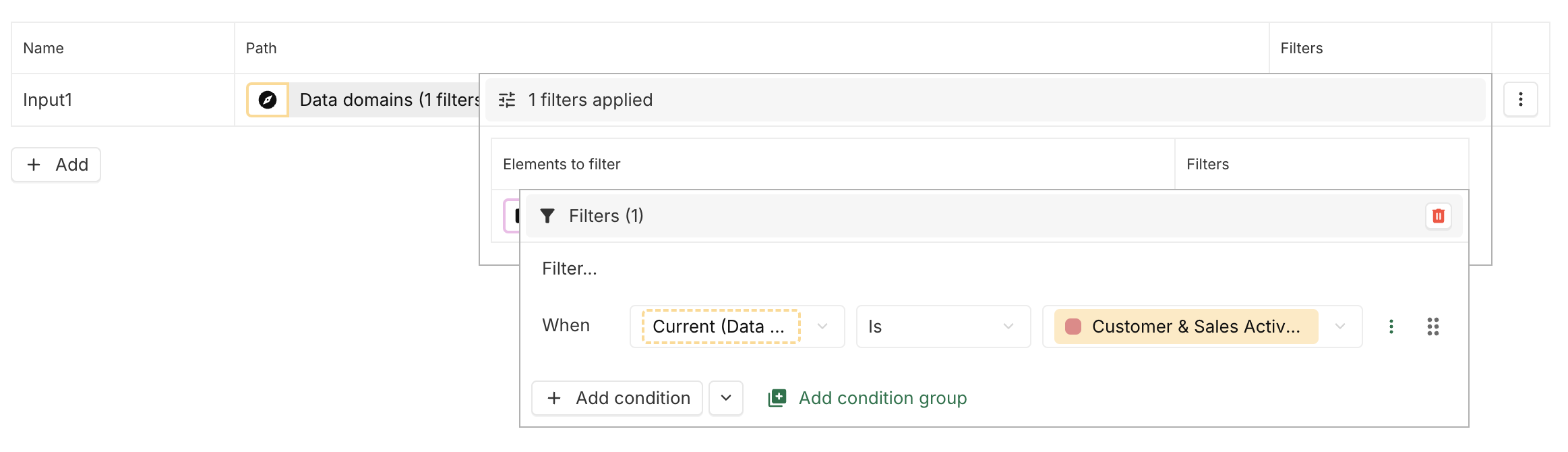Click the Add condition group icon
Image resolution: width=1568 pixels, height=452 pixels.
777,398
